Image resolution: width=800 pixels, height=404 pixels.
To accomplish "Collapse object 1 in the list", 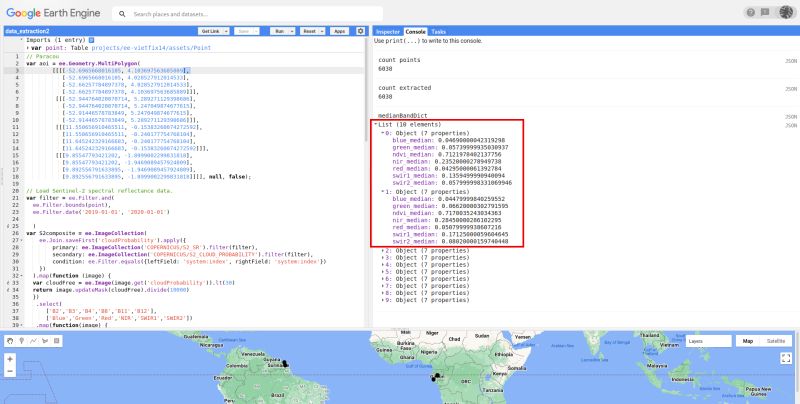I will click(x=383, y=192).
